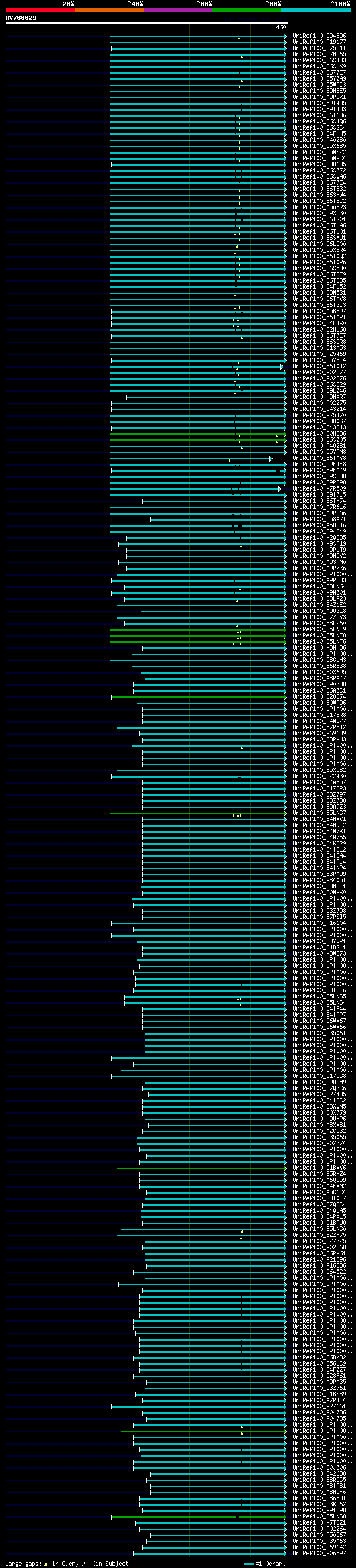
Task: Select hit label UniRef100_A5BE97
Action: point(319,311)
